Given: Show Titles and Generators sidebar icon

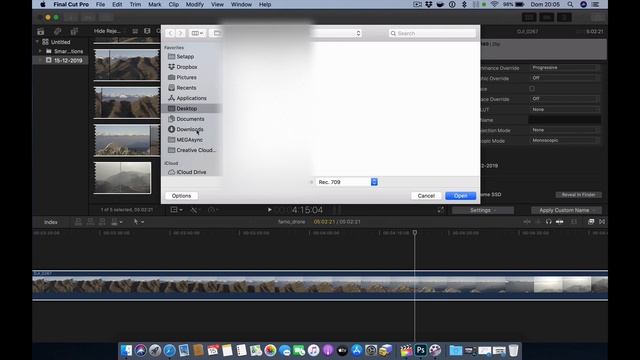Looking at the screenshot, I should pyautogui.click(x=74, y=31).
